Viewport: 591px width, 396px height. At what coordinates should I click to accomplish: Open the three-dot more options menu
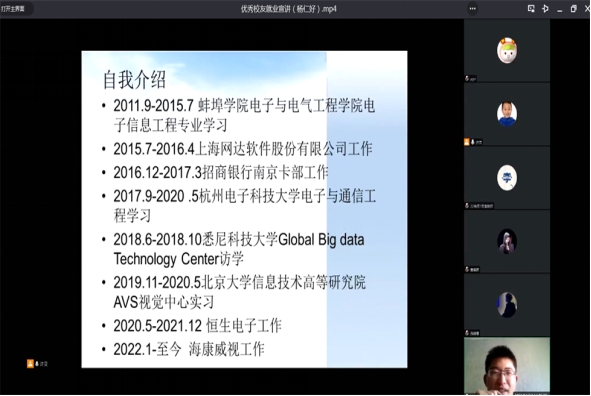pyautogui.click(x=473, y=9)
